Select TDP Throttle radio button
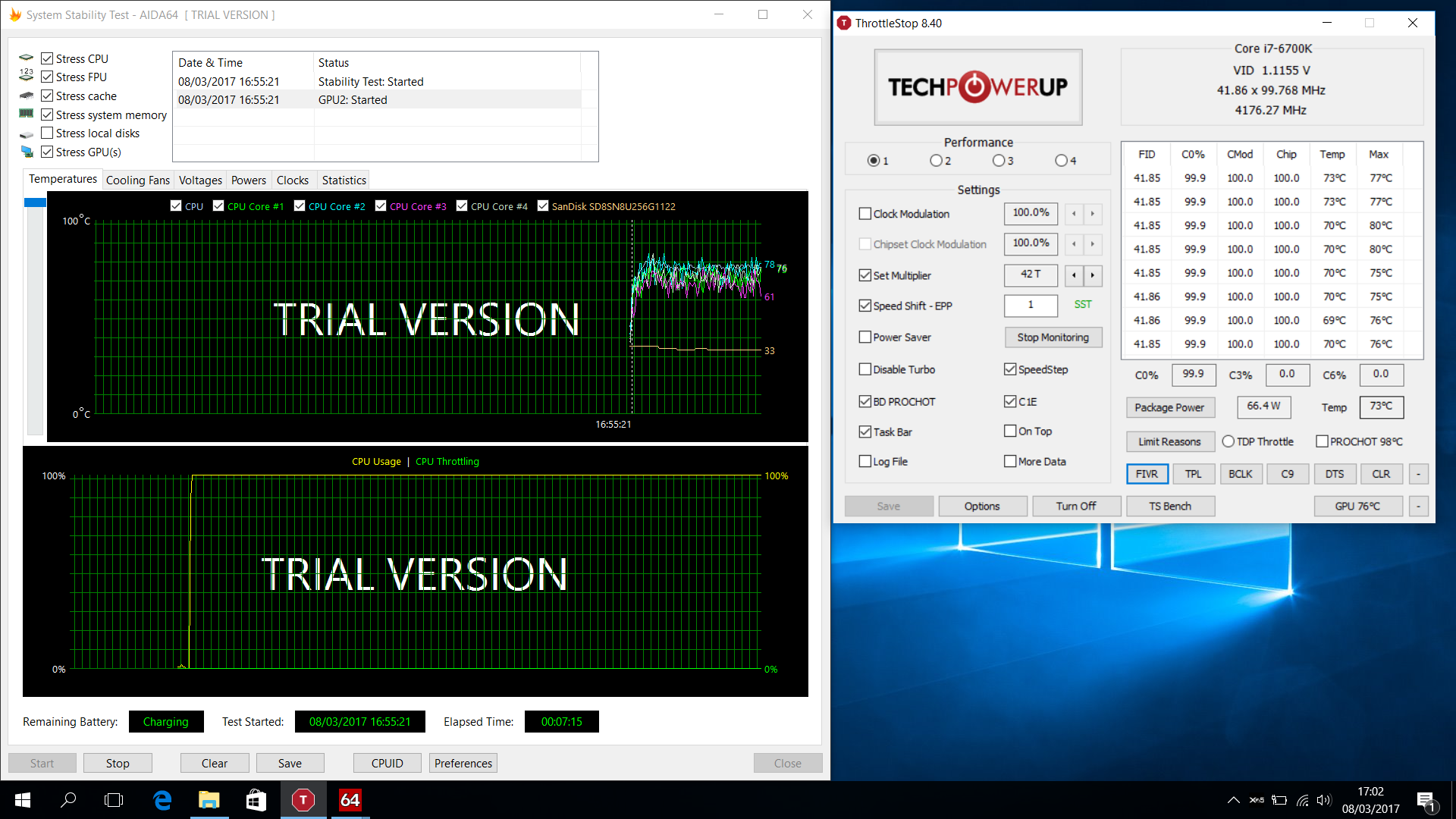1456x819 pixels. click(1228, 441)
